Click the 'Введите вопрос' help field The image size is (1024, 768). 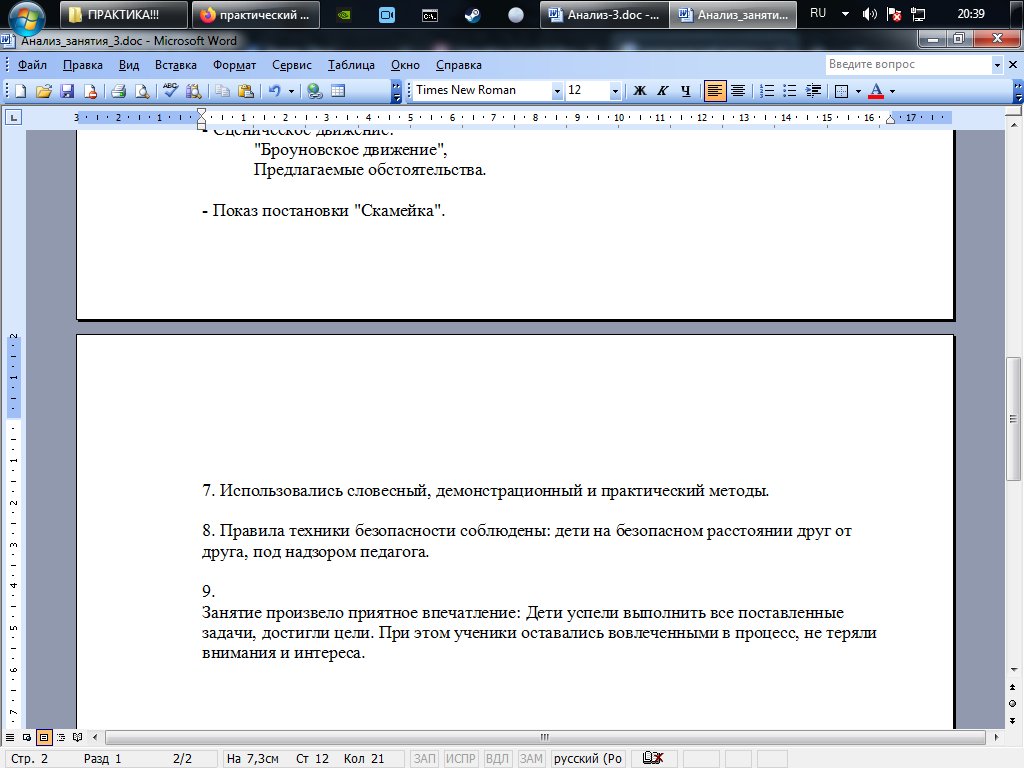click(x=908, y=65)
